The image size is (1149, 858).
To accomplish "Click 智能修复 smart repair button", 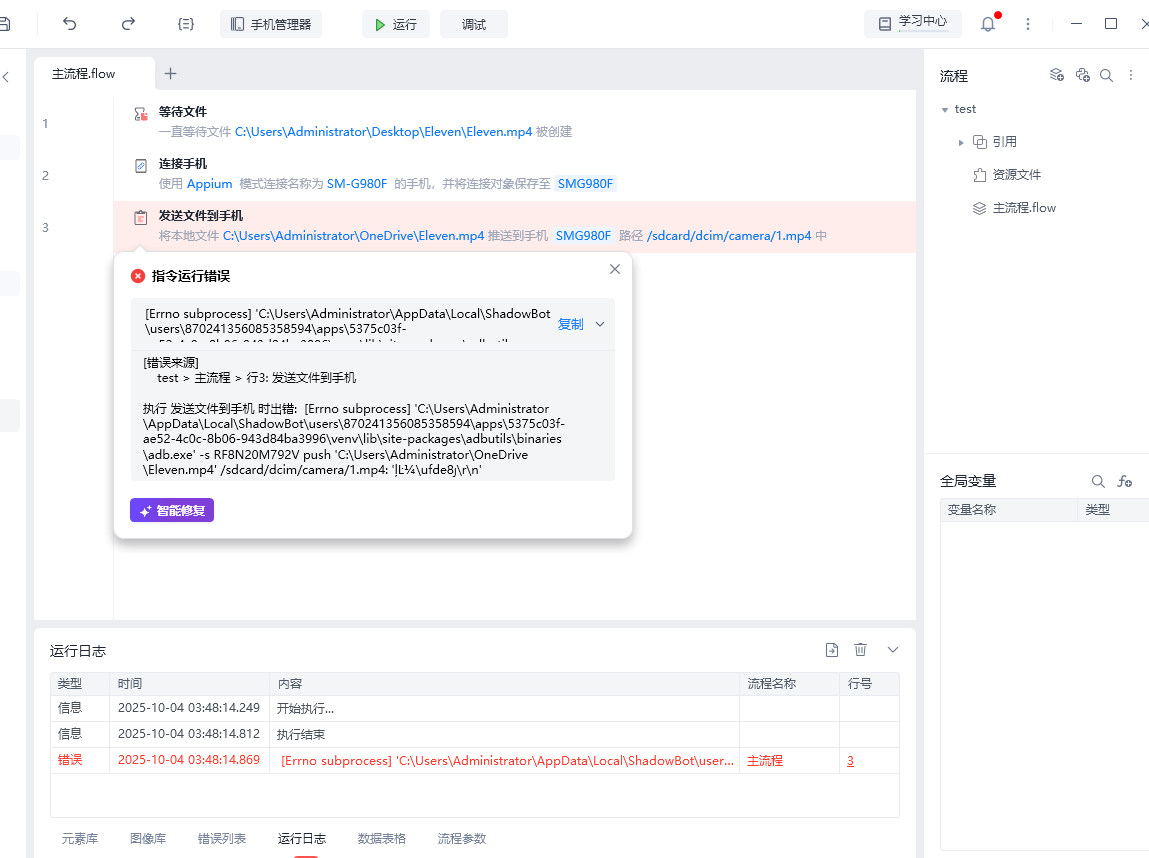I will point(172,511).
